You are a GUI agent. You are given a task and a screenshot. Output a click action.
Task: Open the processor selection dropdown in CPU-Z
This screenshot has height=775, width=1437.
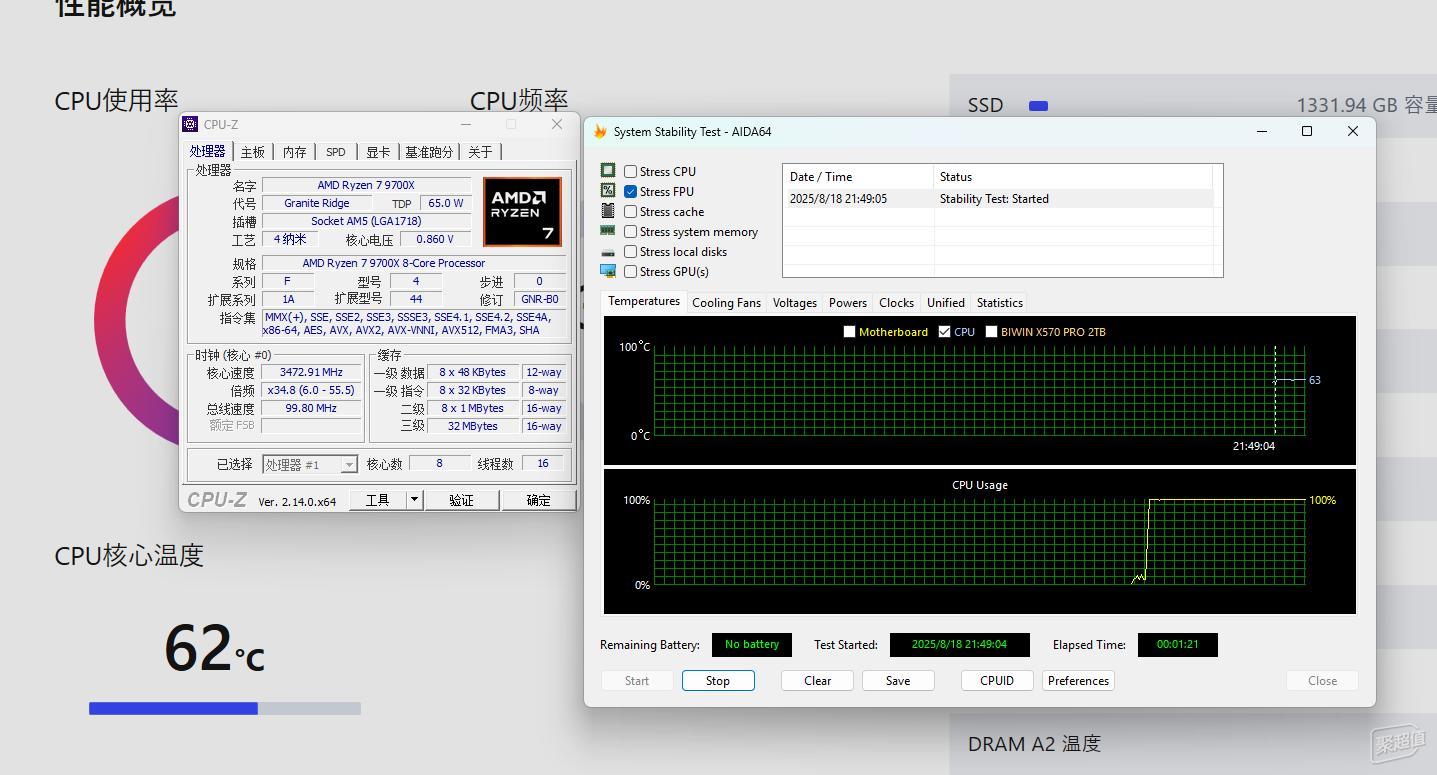click(348, 465)
